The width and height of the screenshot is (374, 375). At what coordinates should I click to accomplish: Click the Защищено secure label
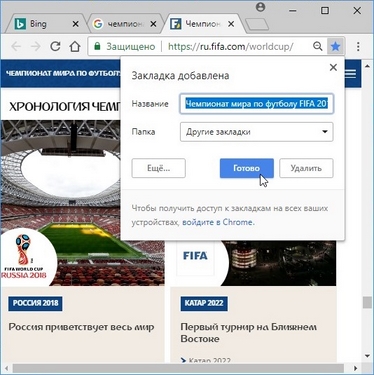coord(131,46)
